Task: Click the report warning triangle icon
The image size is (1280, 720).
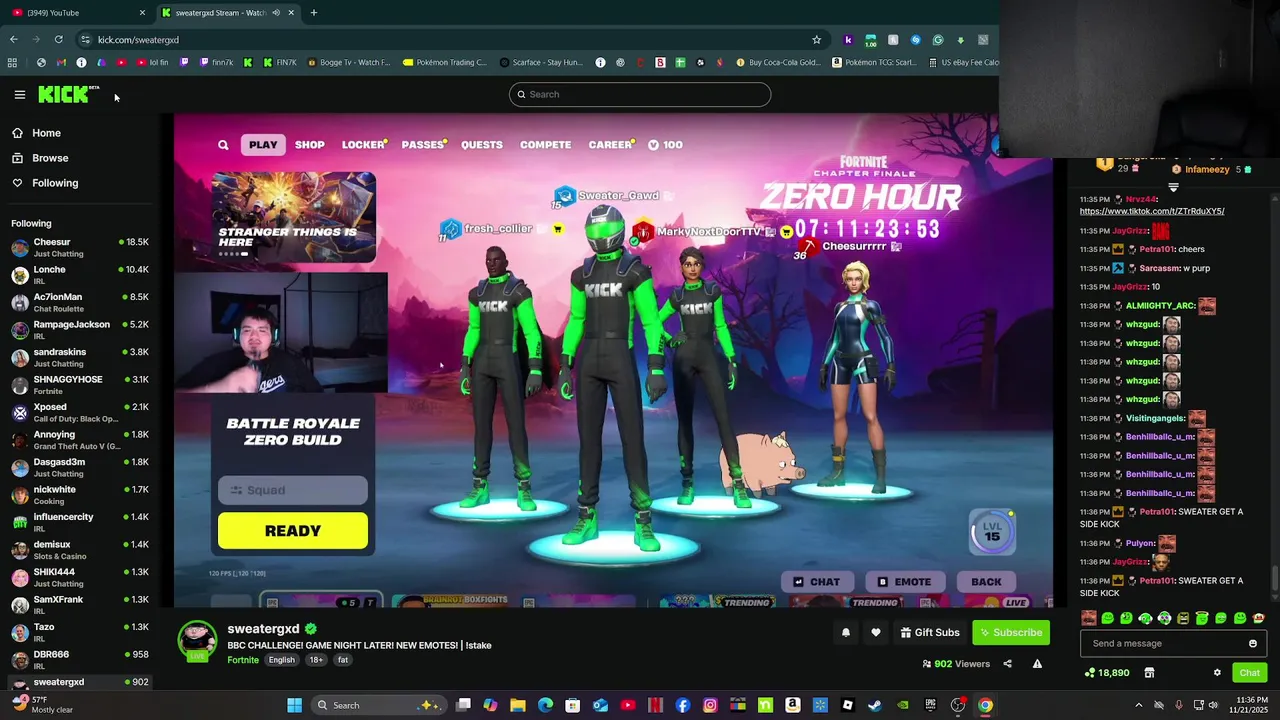Action: coord(1037,664)
